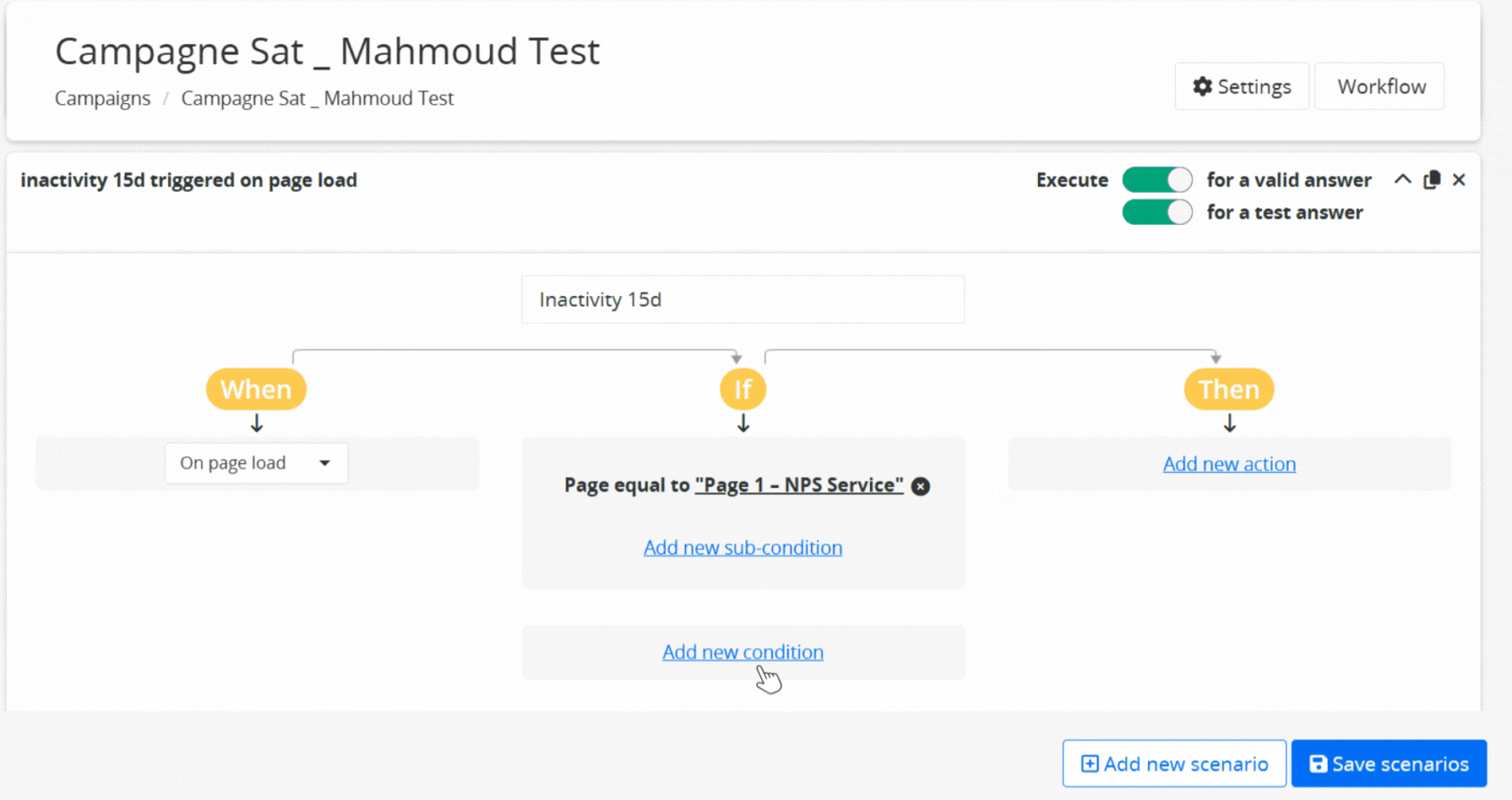The height and width of the screenshot is (800, 1512).
Task: Click the Add new condition link
Action: point(743,652)
